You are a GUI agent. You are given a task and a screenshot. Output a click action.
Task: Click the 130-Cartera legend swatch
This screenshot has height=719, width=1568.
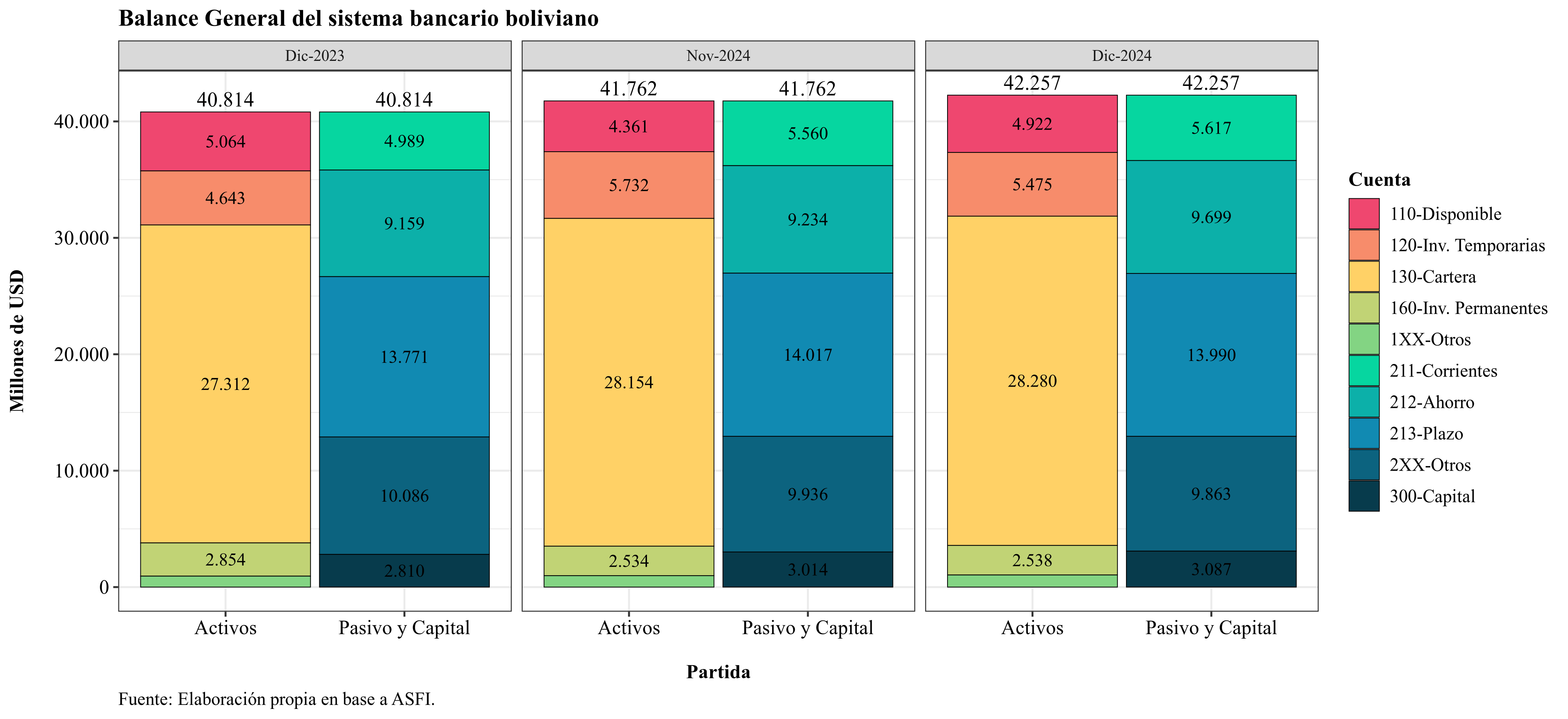[1363, 276]
